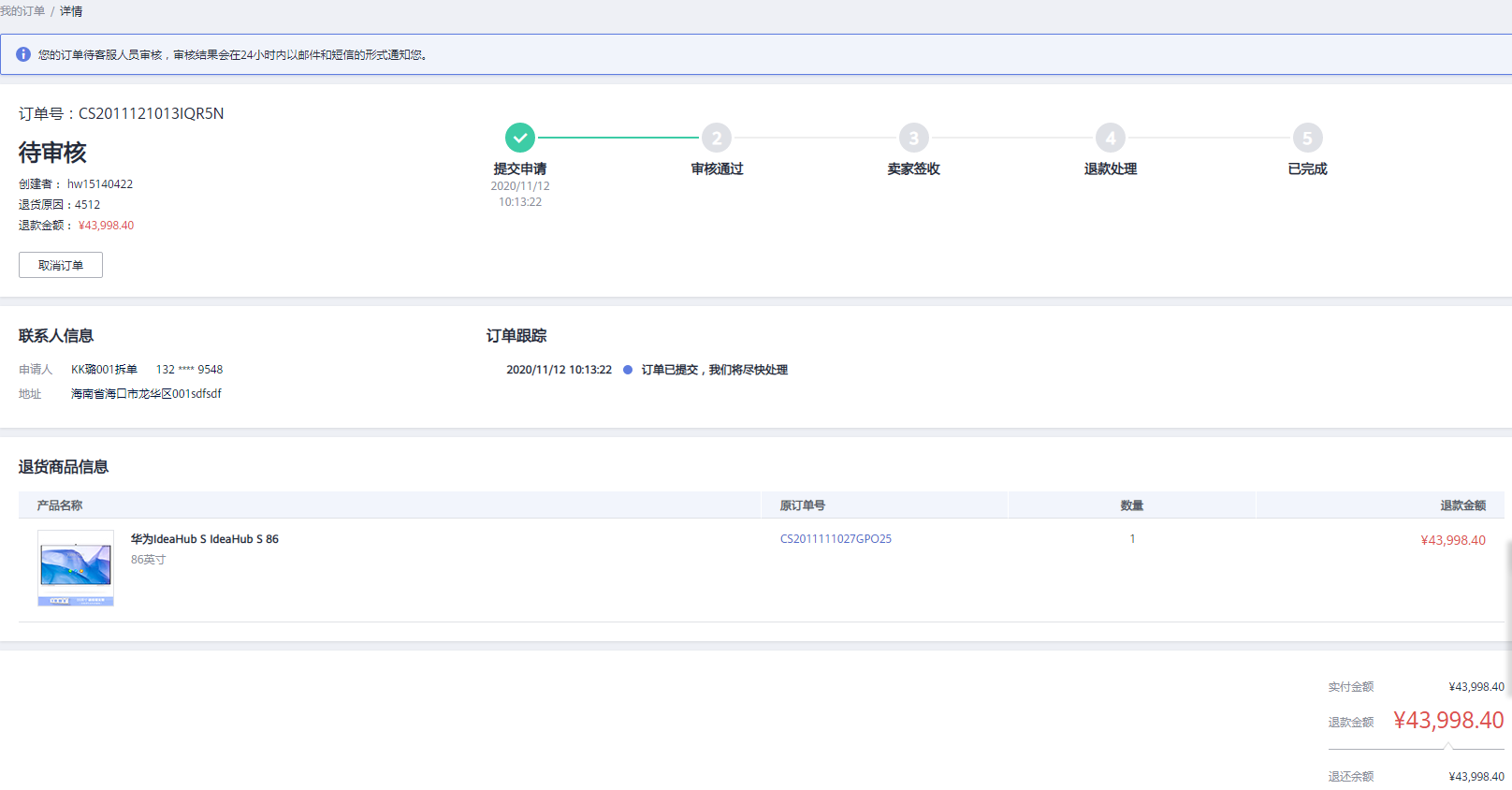Go back via 我的订单 breadcrumb
This screenshot has width=1512, height=790.
coord(22,11)
